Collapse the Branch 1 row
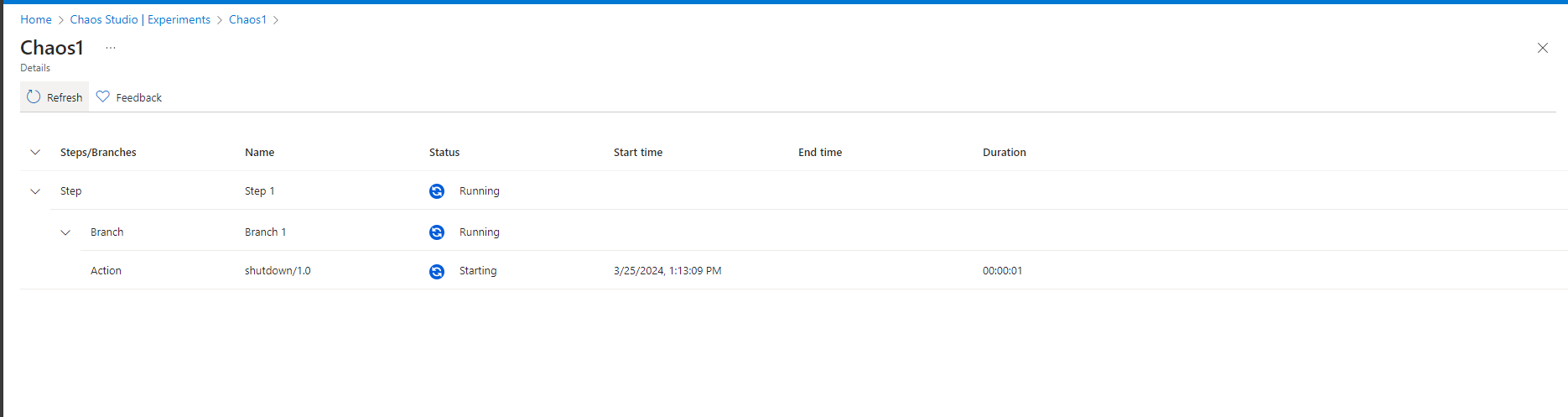1568x417 pixels. coord(65,232)
